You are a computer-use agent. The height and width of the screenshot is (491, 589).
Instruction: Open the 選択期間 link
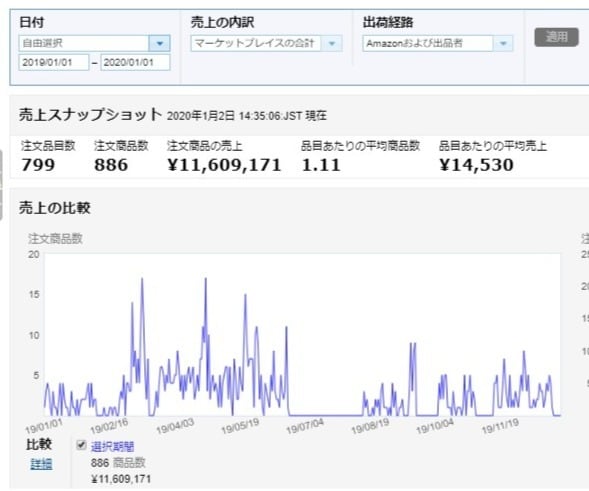click(112, 447)
